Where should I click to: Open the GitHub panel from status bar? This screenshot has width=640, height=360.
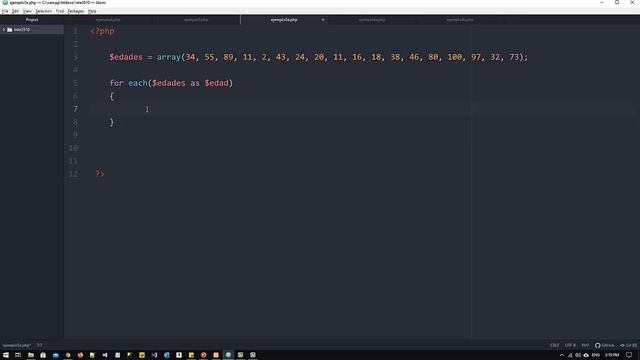coord(604,345)
